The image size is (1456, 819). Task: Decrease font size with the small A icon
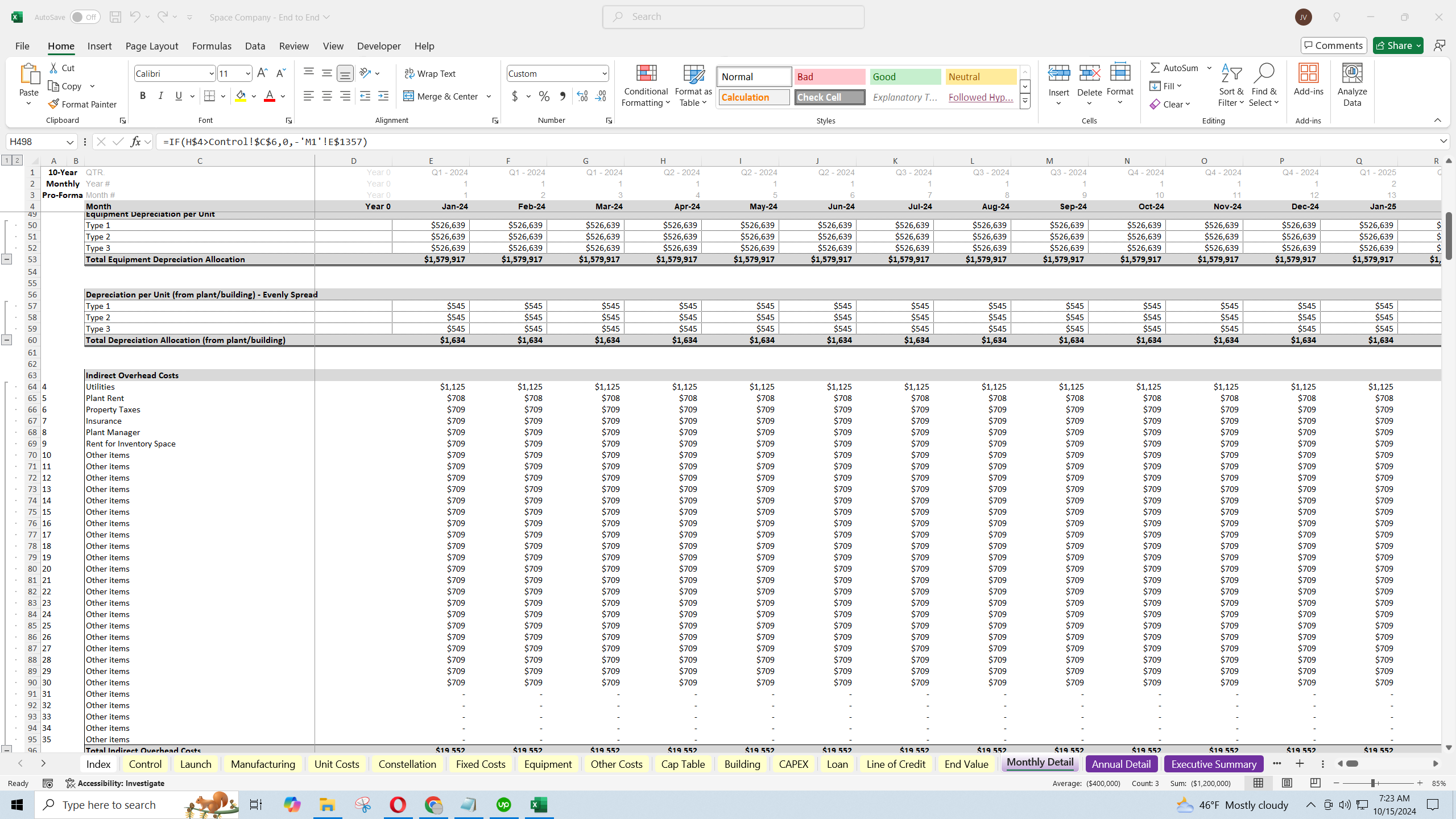pos(280,73)
